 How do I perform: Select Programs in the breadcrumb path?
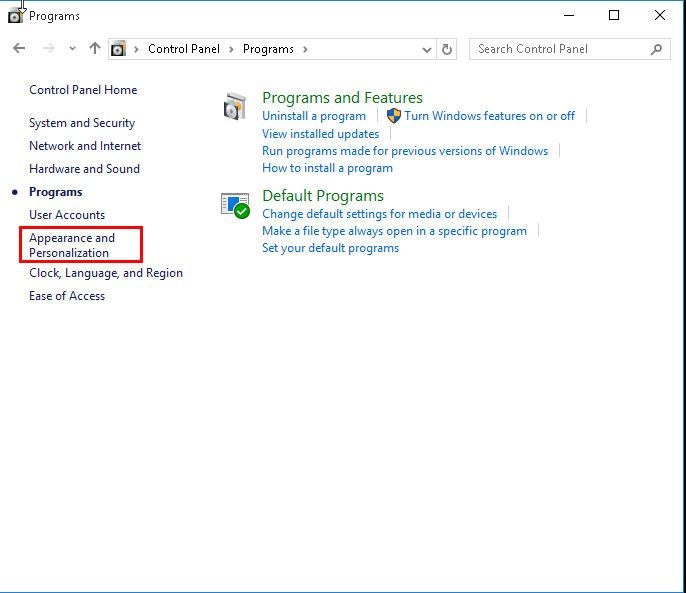point(268,49)
